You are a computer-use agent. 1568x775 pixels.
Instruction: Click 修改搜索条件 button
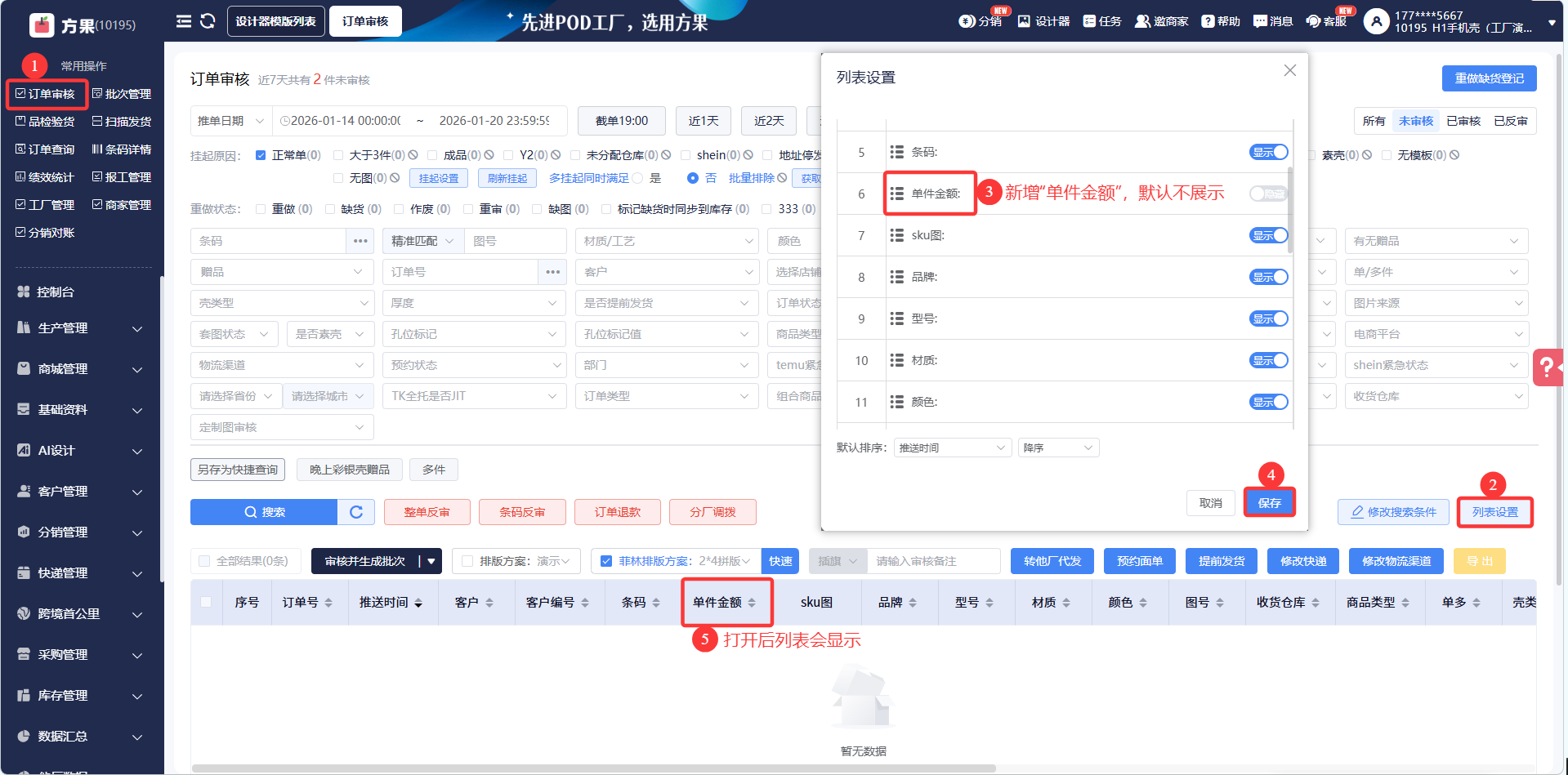coord(1393,512)
